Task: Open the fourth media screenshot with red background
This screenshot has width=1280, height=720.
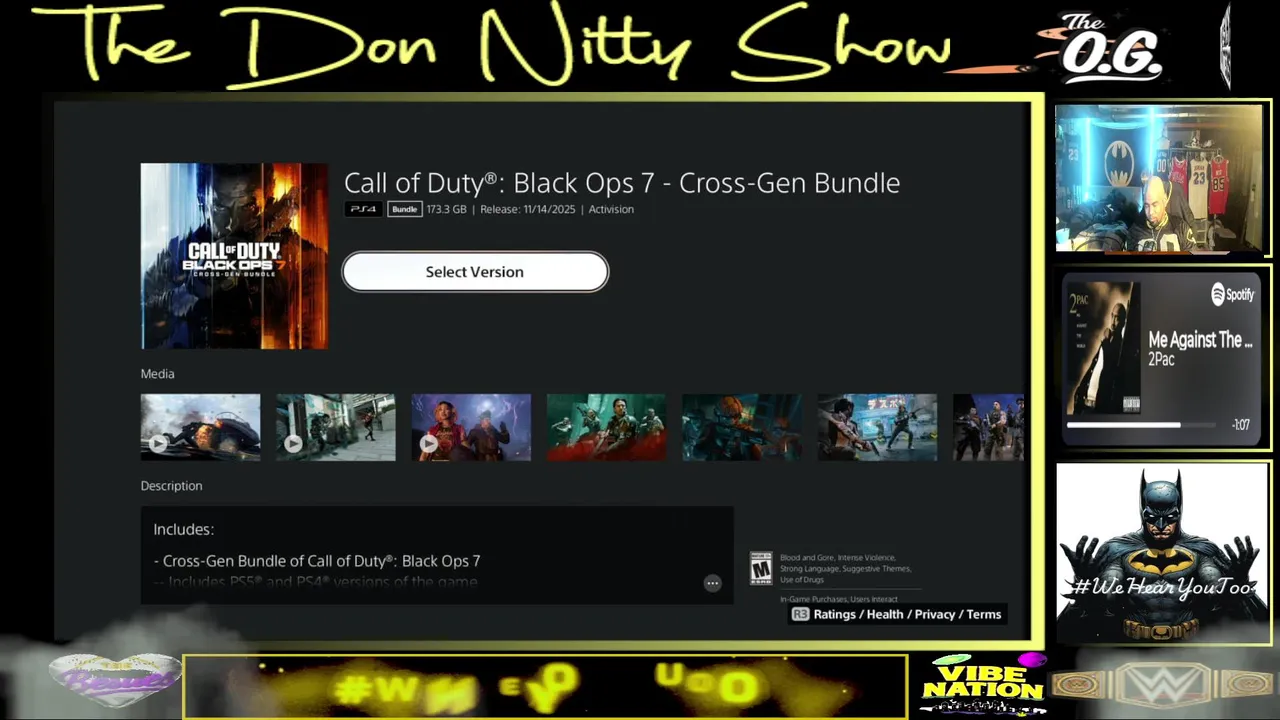Action: [607, 427]
